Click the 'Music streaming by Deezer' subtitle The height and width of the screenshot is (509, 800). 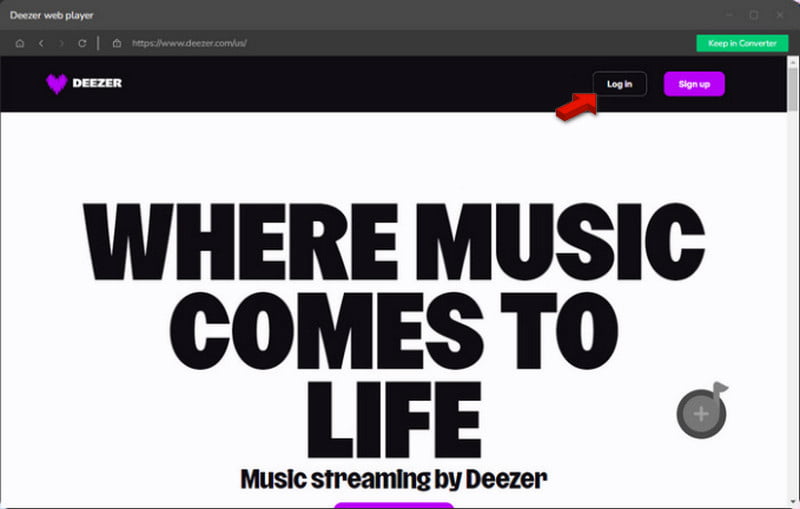[x=393, y=479]
